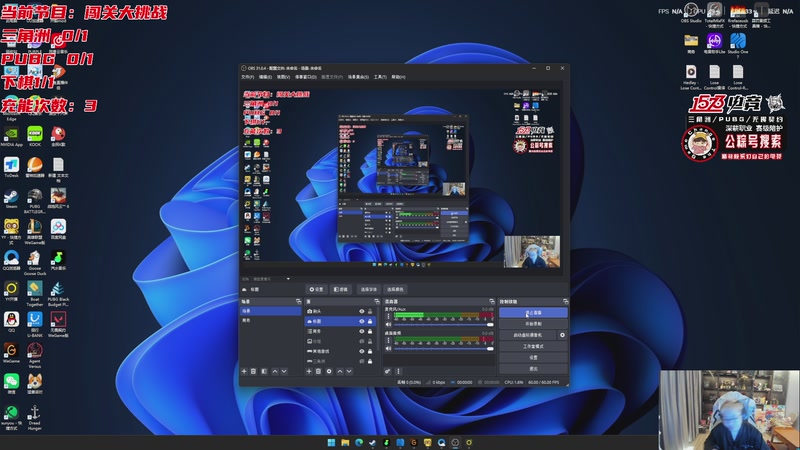Viewport: 800px width, 450px height.
Task: Click the Windows Start button on taskbar
Action: point(331,442)
